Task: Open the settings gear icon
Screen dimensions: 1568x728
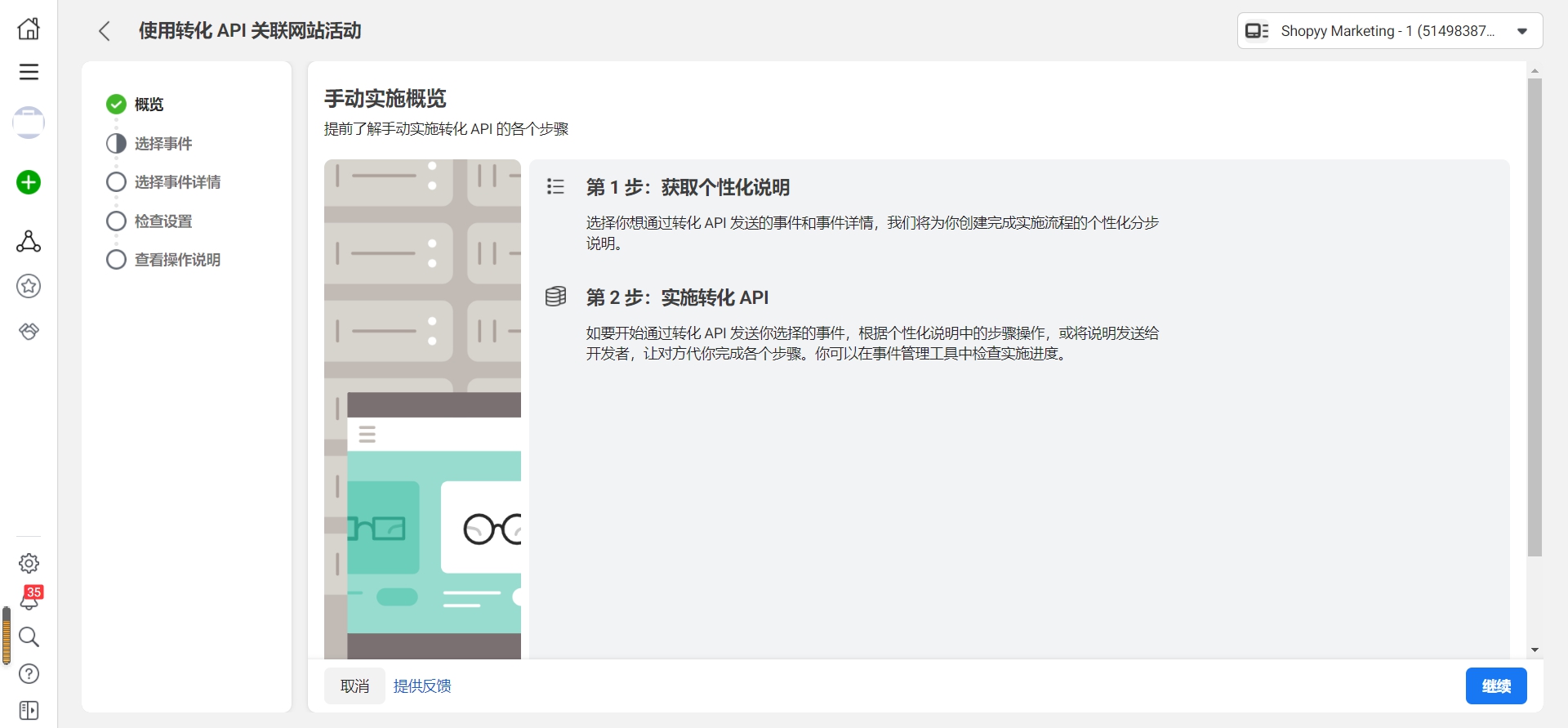Action: (x=29, y=563)
